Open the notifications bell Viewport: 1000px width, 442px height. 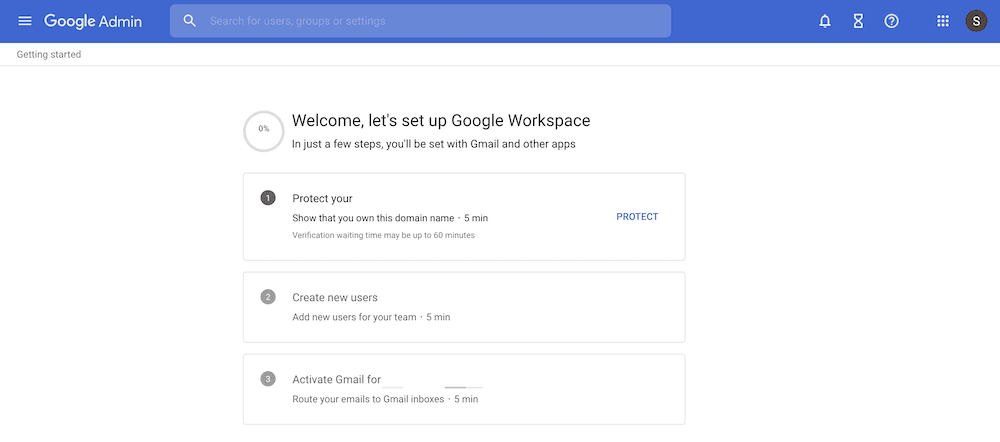[825, 21]
